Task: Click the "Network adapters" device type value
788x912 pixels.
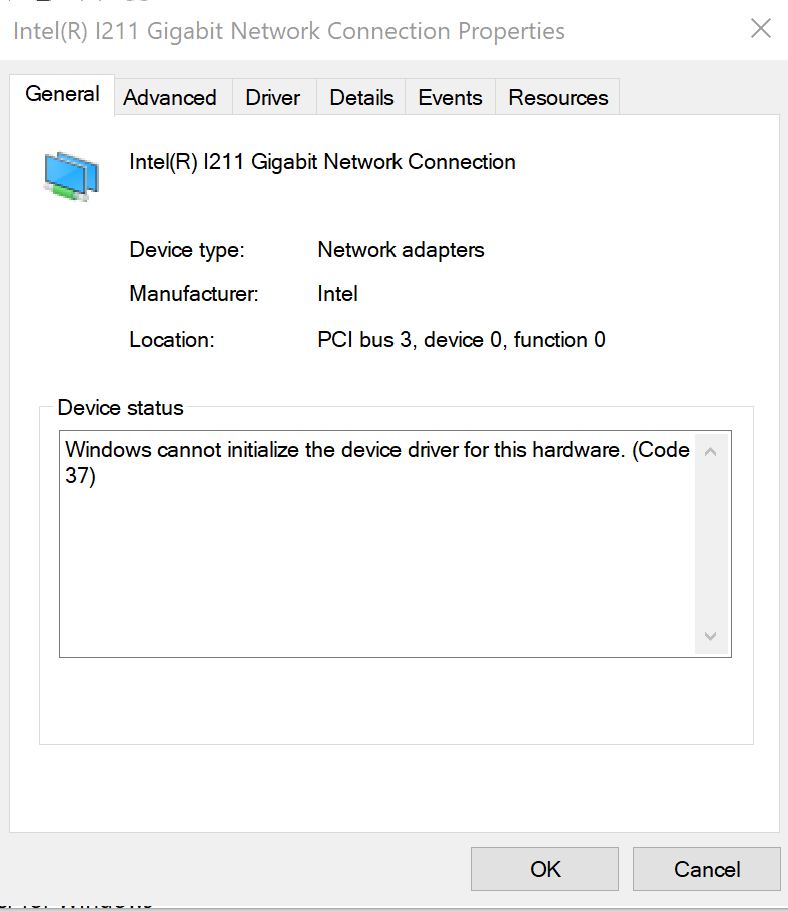Action: [400, 250]
